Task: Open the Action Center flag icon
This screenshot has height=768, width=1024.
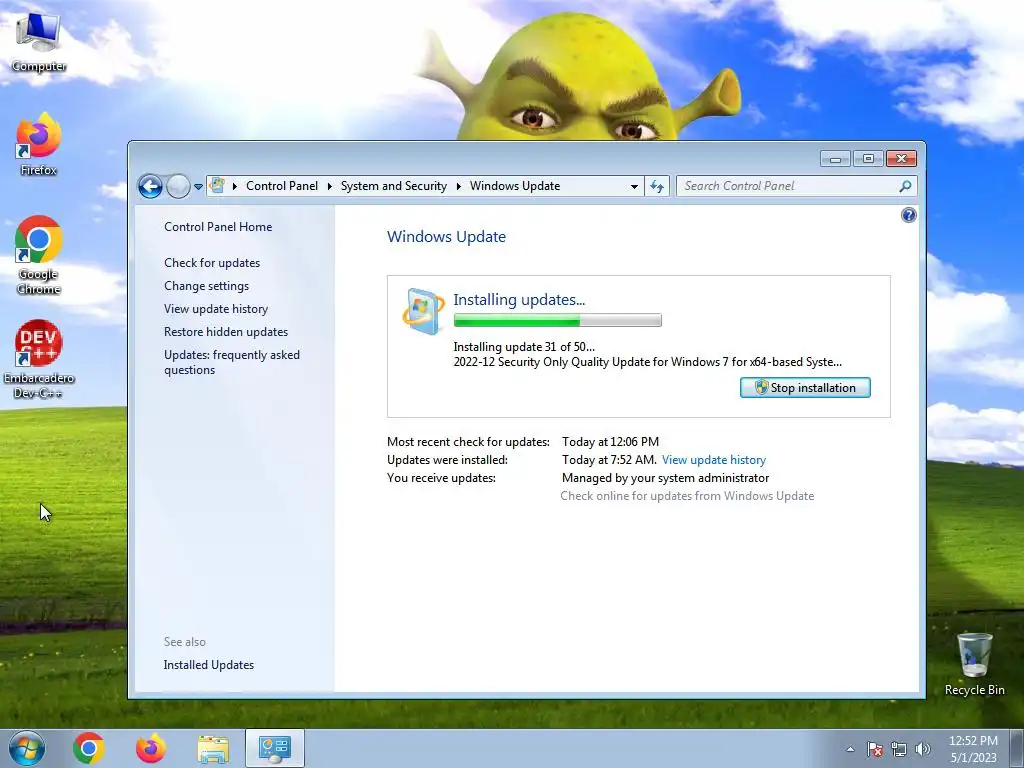Action: [x=875, y=749]
